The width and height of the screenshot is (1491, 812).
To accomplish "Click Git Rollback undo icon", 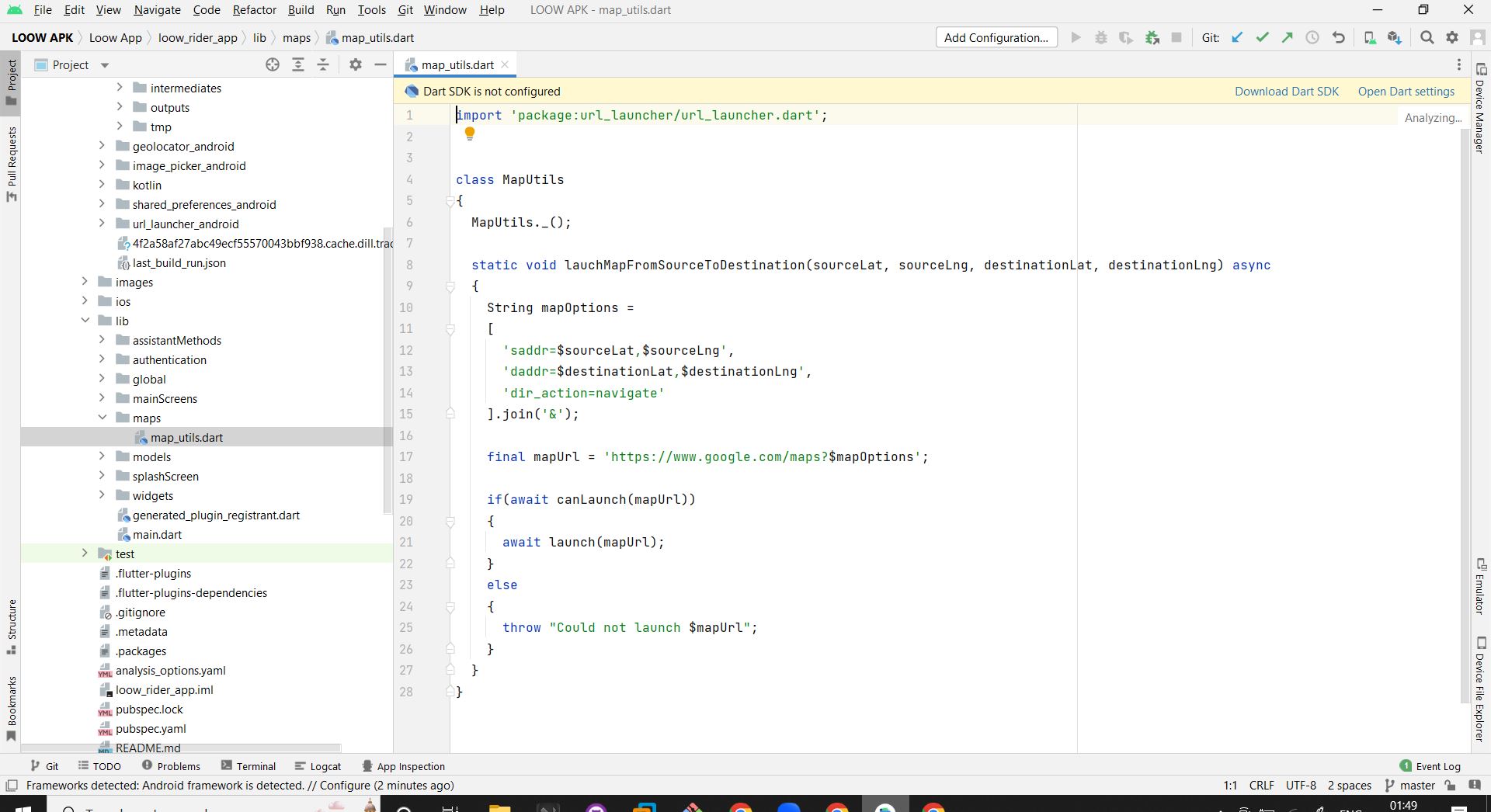I will click(1338, 37).
